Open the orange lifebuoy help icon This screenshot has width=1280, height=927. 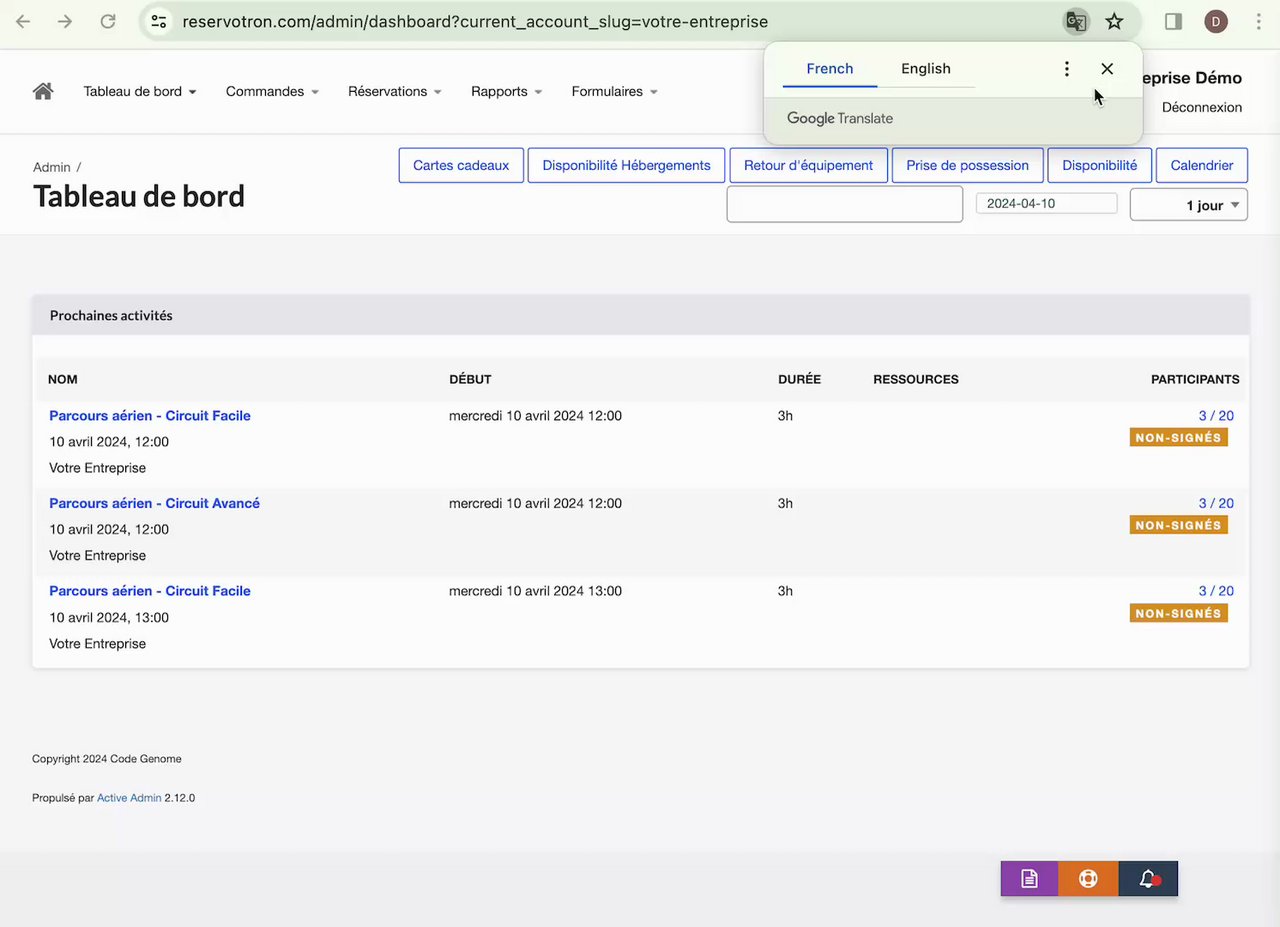point(1088,879)
